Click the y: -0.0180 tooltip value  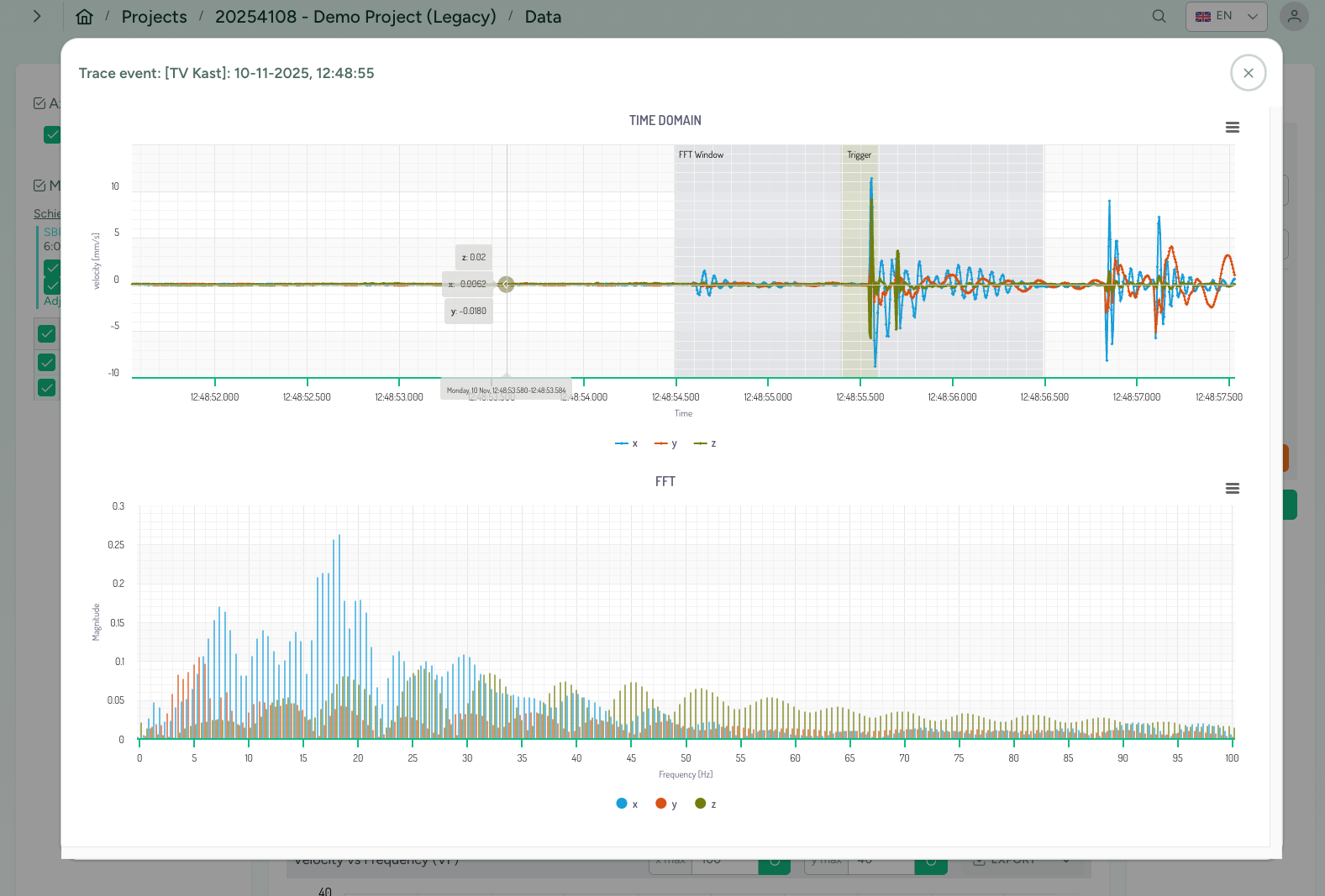tap(469, 311)
